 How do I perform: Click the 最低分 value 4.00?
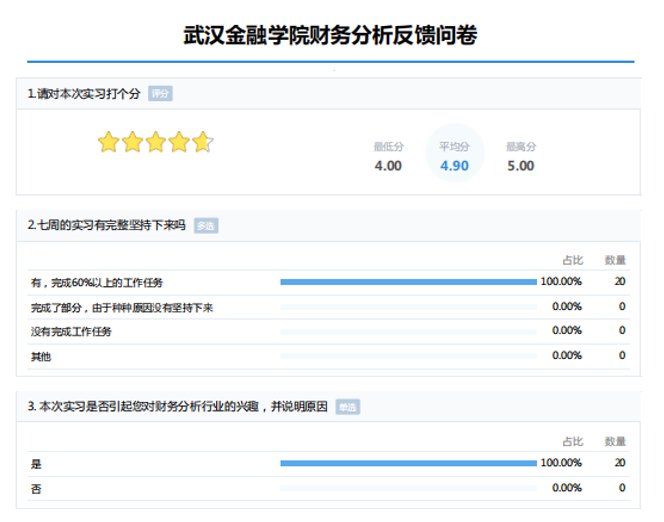coord(388,166)
